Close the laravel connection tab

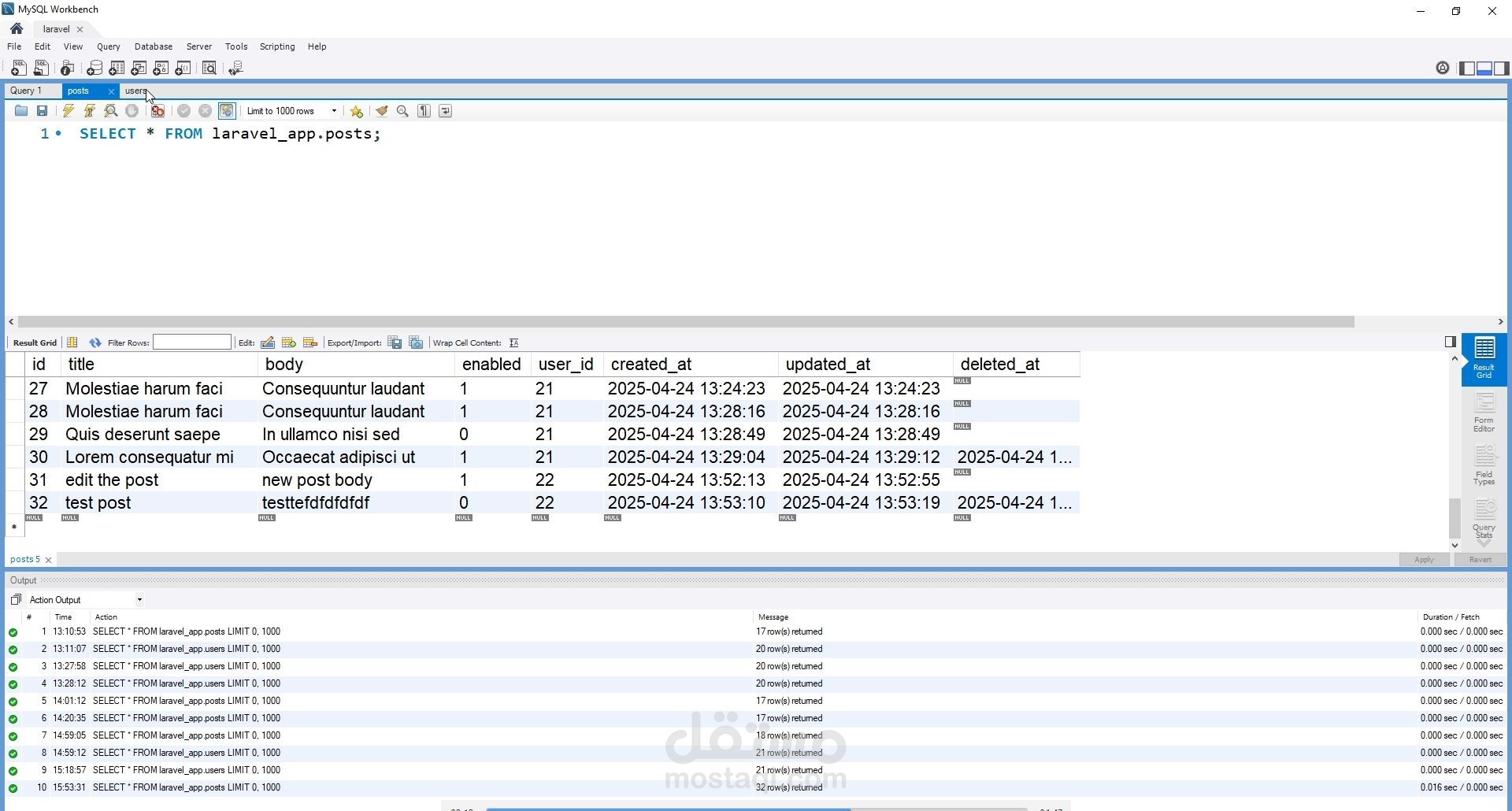pos(80,29)
